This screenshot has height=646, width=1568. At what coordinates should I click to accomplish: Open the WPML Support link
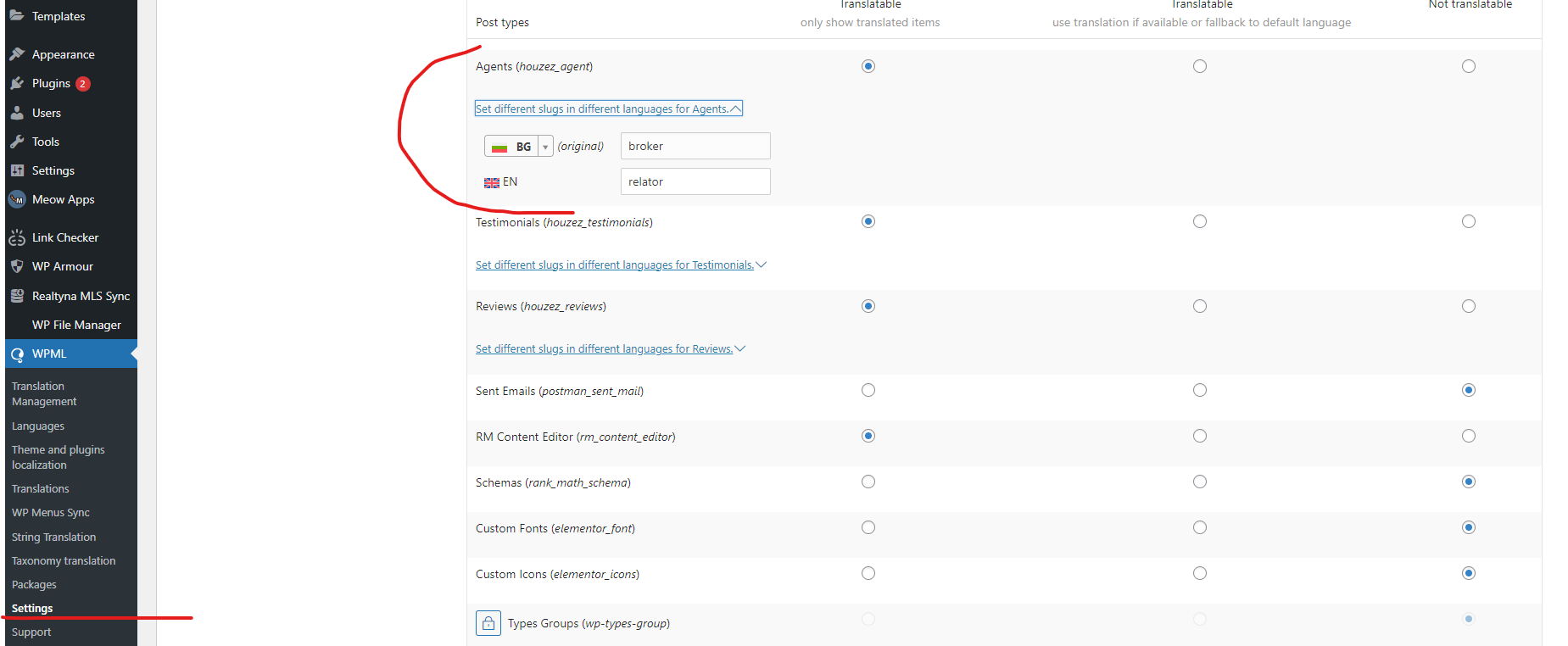[31, 632]
